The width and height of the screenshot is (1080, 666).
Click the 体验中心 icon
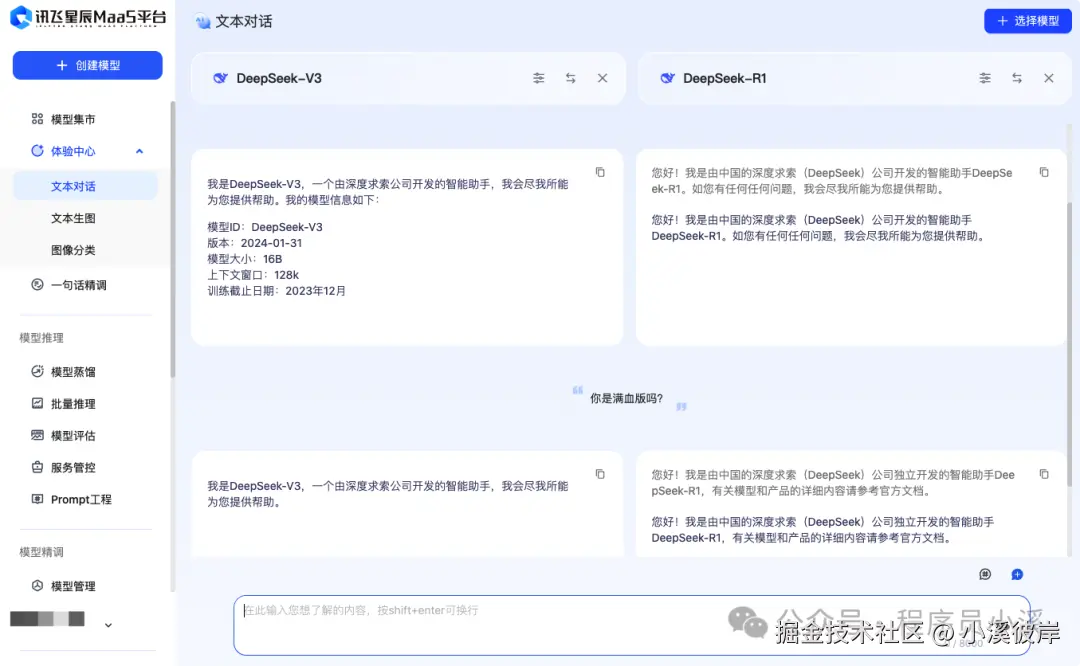pyautogui.click(x=37, y=150)
